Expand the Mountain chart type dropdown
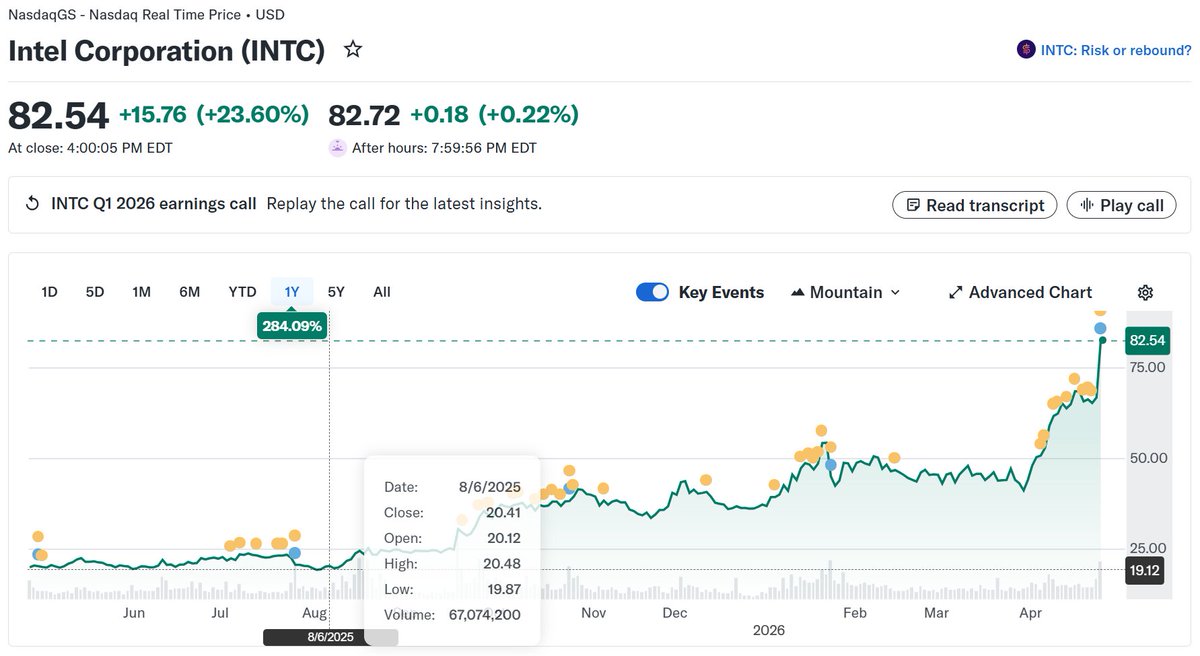 pos(845,292)
